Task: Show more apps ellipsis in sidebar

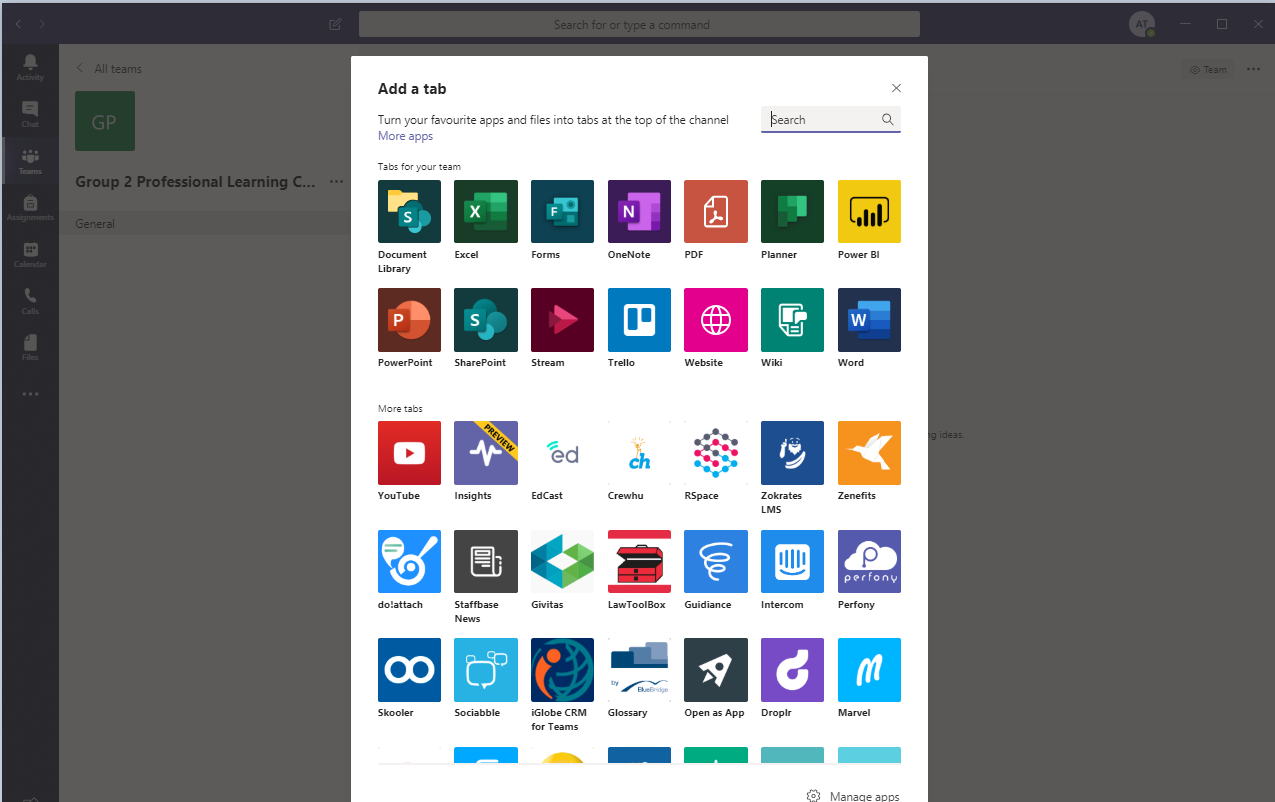Action: pos(30,394)
